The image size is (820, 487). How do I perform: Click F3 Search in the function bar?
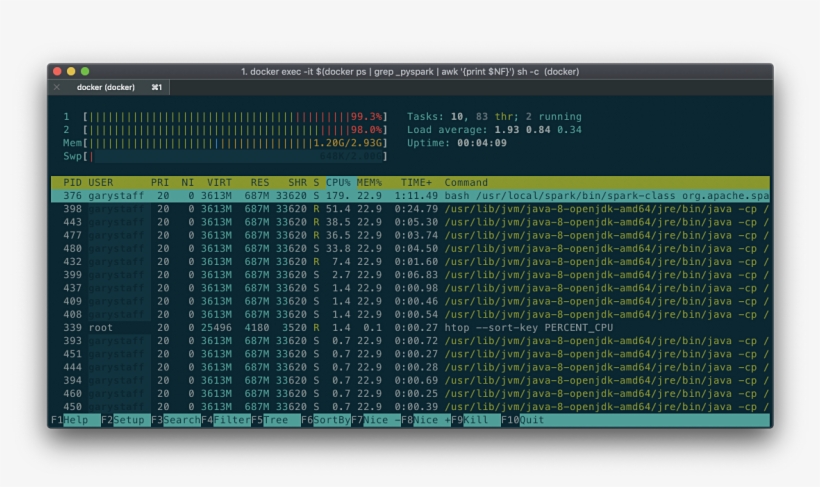[x=176, y=420]
